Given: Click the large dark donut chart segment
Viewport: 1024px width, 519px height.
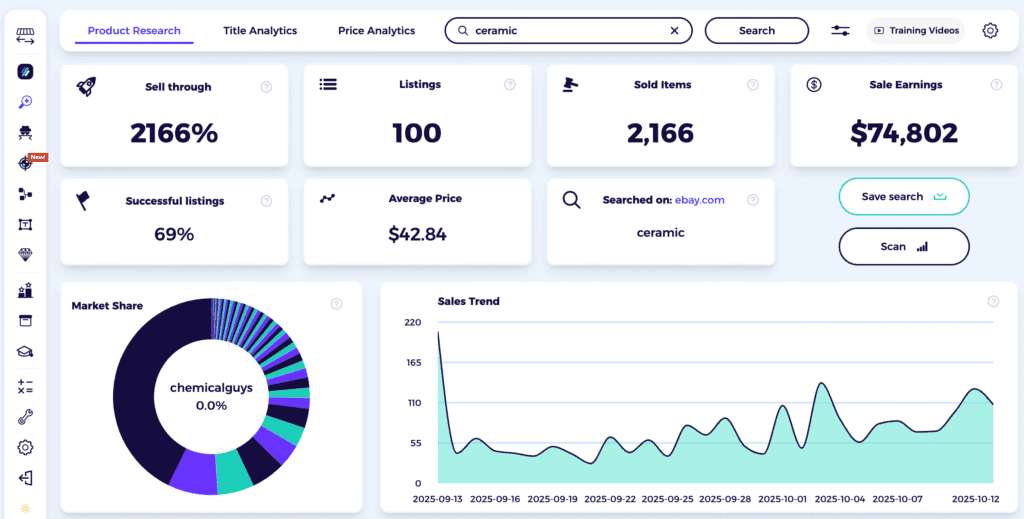Looking at the screenshot, I should point(140,400).
